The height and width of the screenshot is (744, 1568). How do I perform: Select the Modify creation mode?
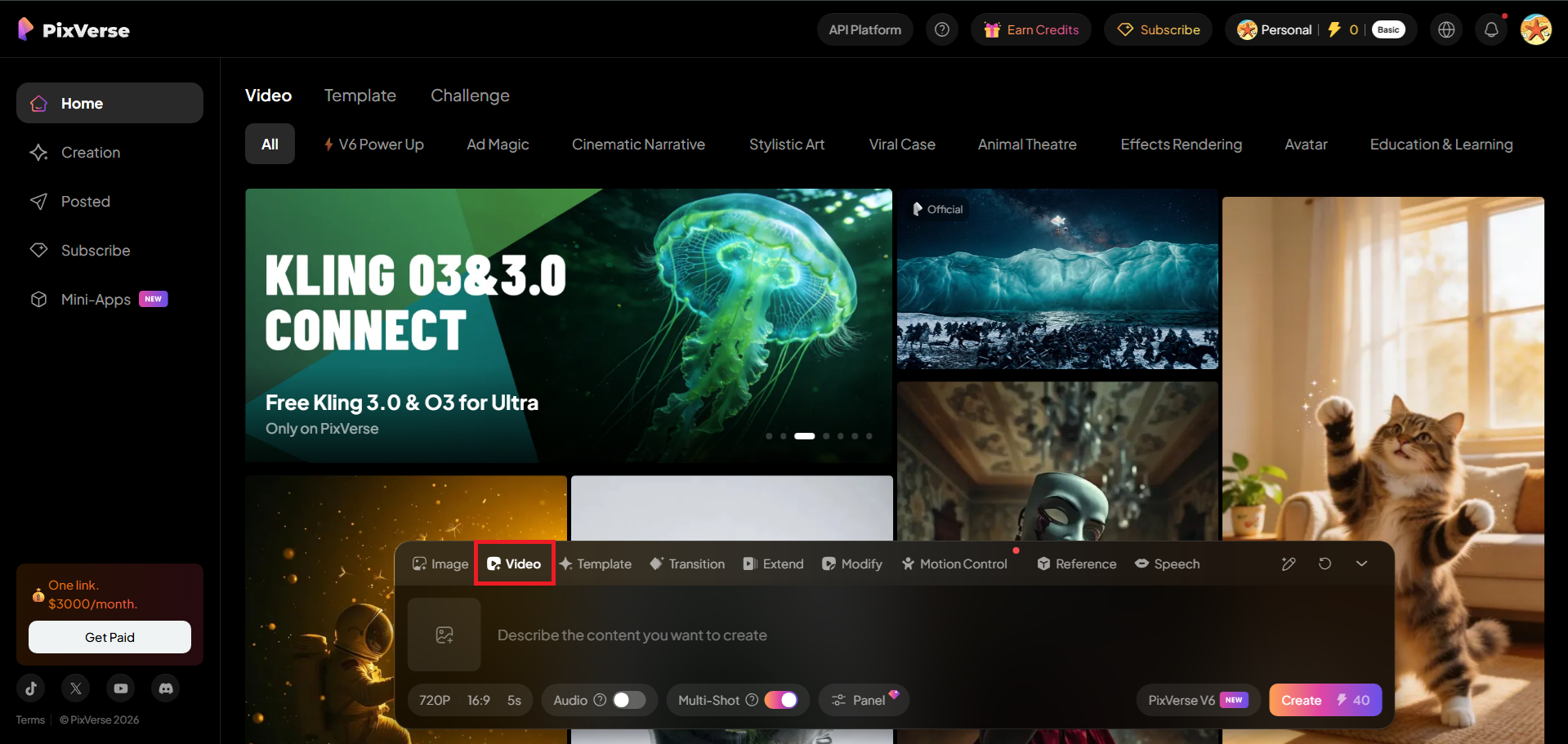point(852,564)
